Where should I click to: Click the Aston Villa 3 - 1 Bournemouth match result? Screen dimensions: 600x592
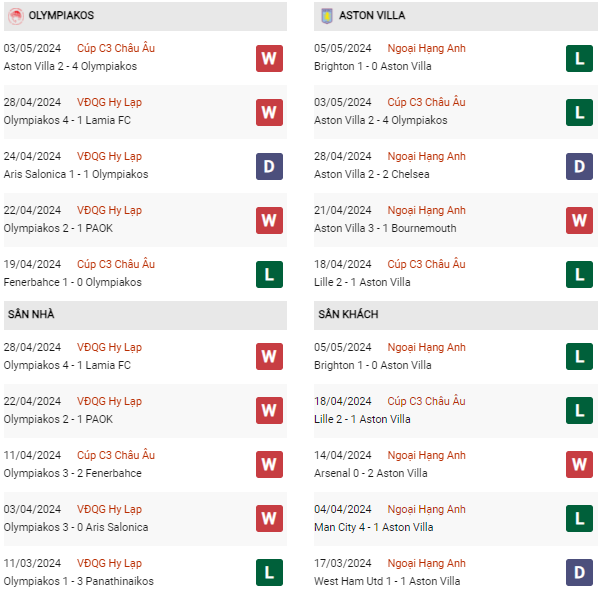pyautogui.click(x=385, y=229)
